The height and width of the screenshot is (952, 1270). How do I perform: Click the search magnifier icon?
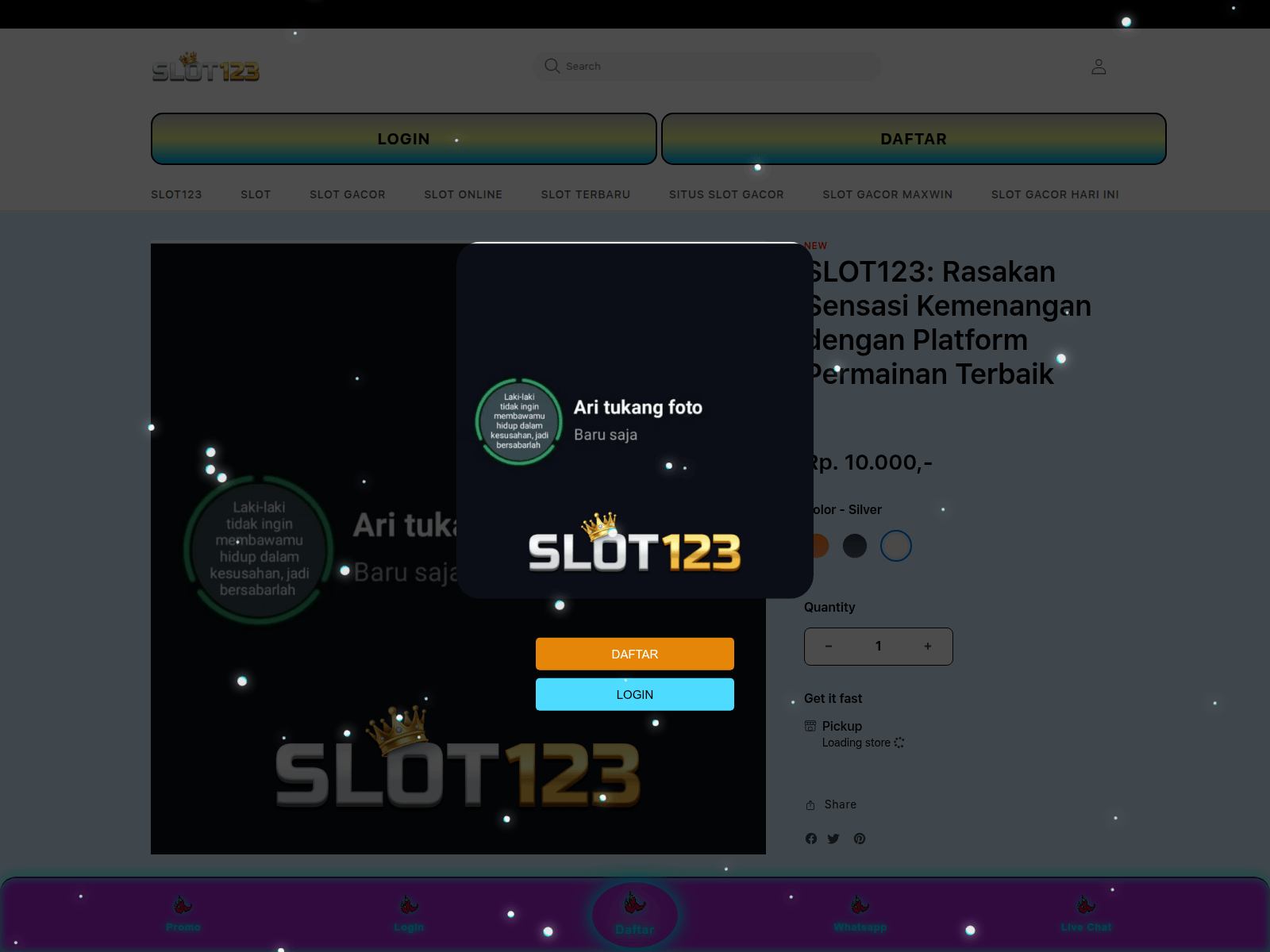click(x=552, y=66)
